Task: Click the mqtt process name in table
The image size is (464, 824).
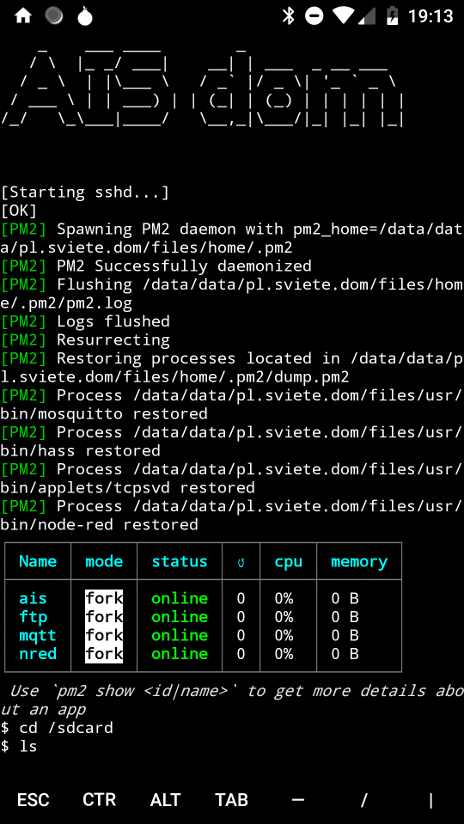Action: tap(38, 636)
